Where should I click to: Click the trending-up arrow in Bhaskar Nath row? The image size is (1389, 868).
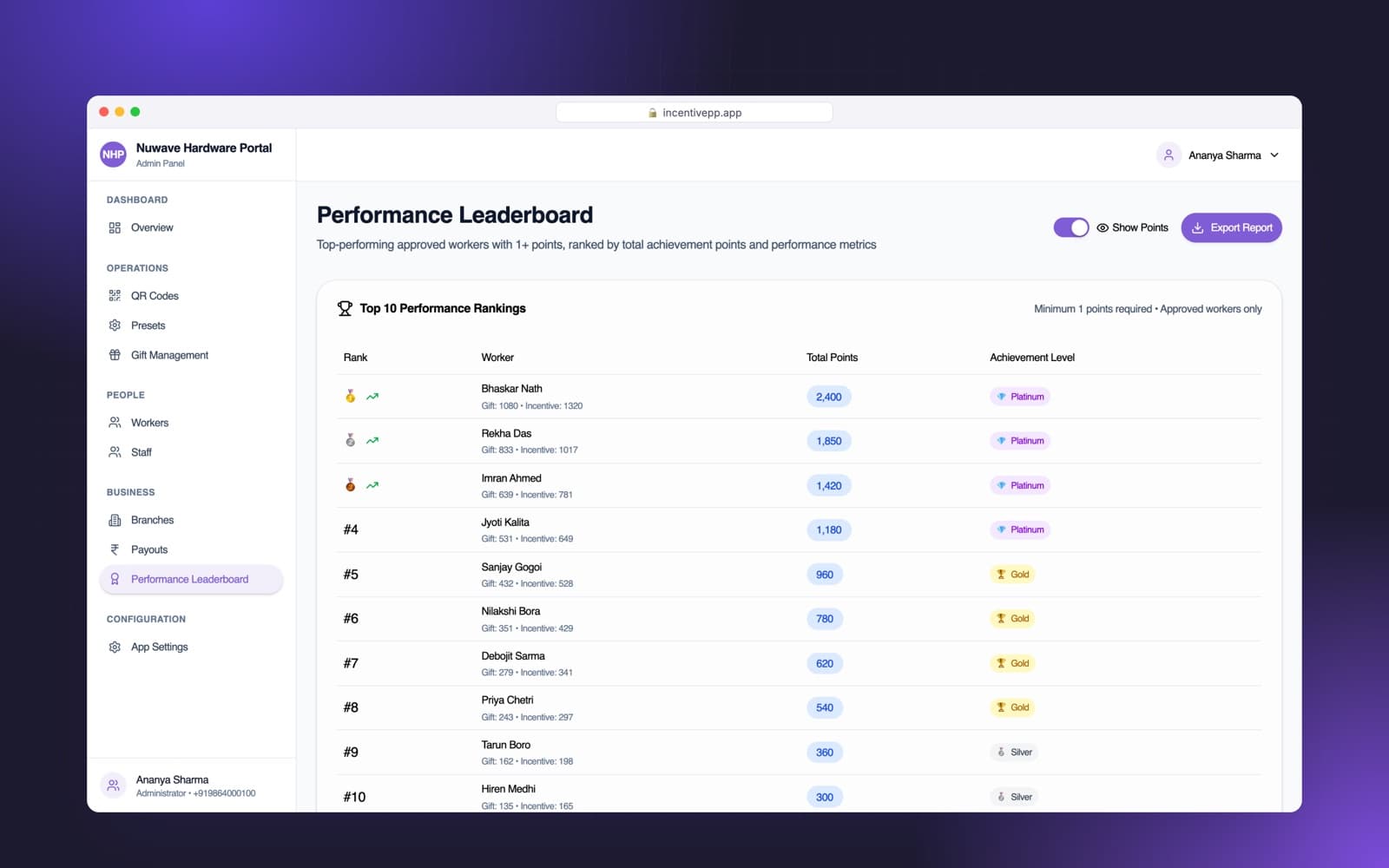[372, 397]
